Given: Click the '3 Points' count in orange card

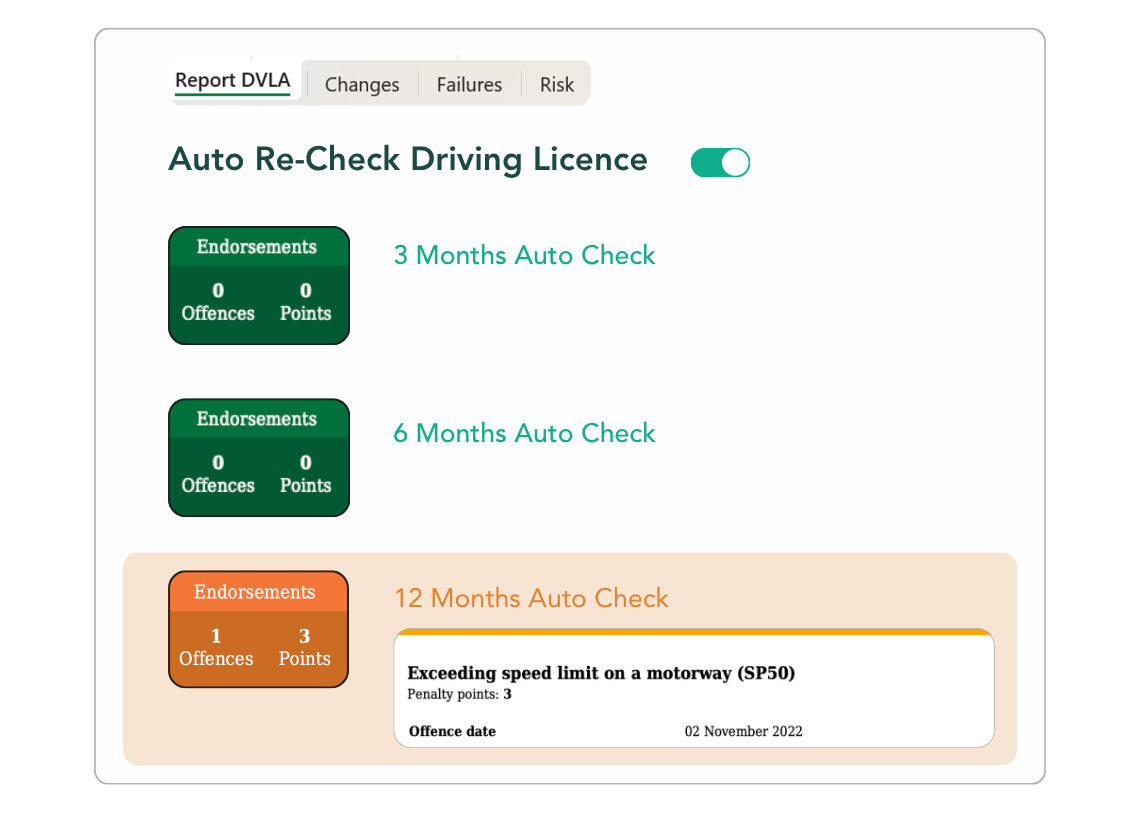Looking at the screenshot, I should (x=305, y=647).
